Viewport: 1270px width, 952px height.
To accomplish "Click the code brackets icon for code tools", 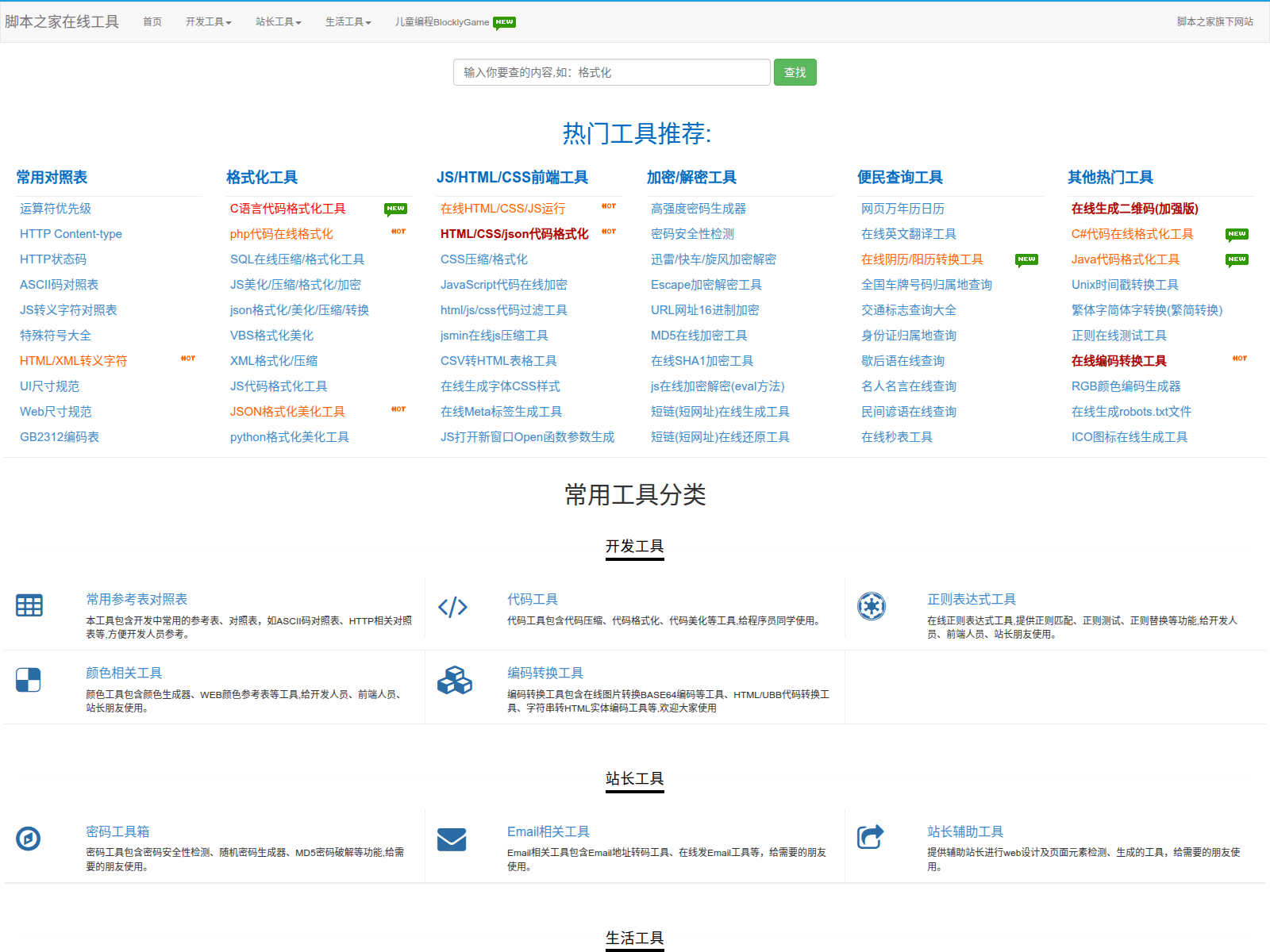I will tap(452, 607).
